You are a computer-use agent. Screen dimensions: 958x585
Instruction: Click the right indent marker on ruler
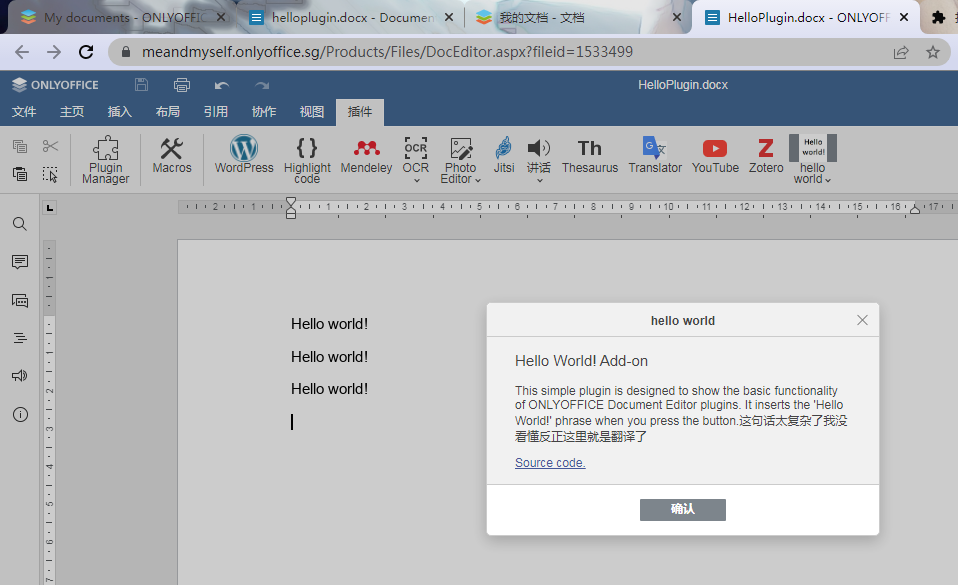pyautogui.click(x=915, y=209)
